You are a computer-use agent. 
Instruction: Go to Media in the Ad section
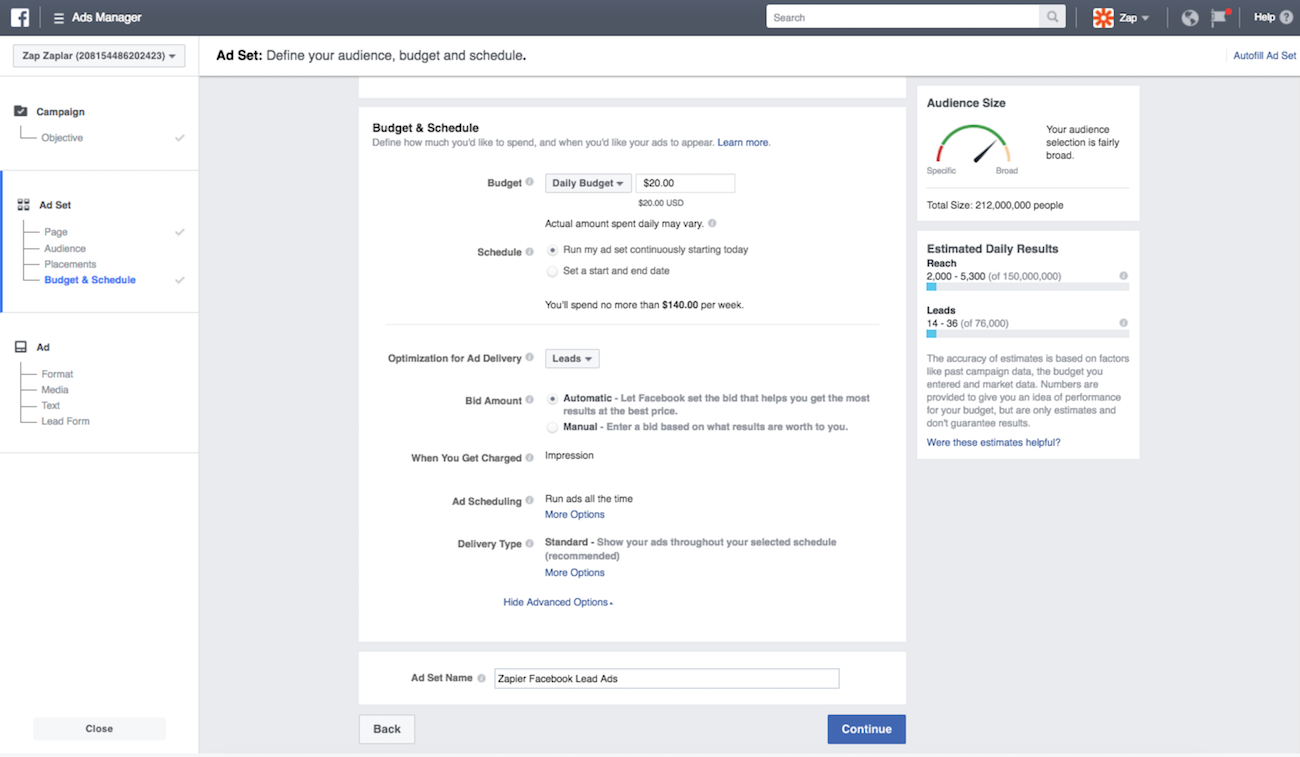(55, 390)
